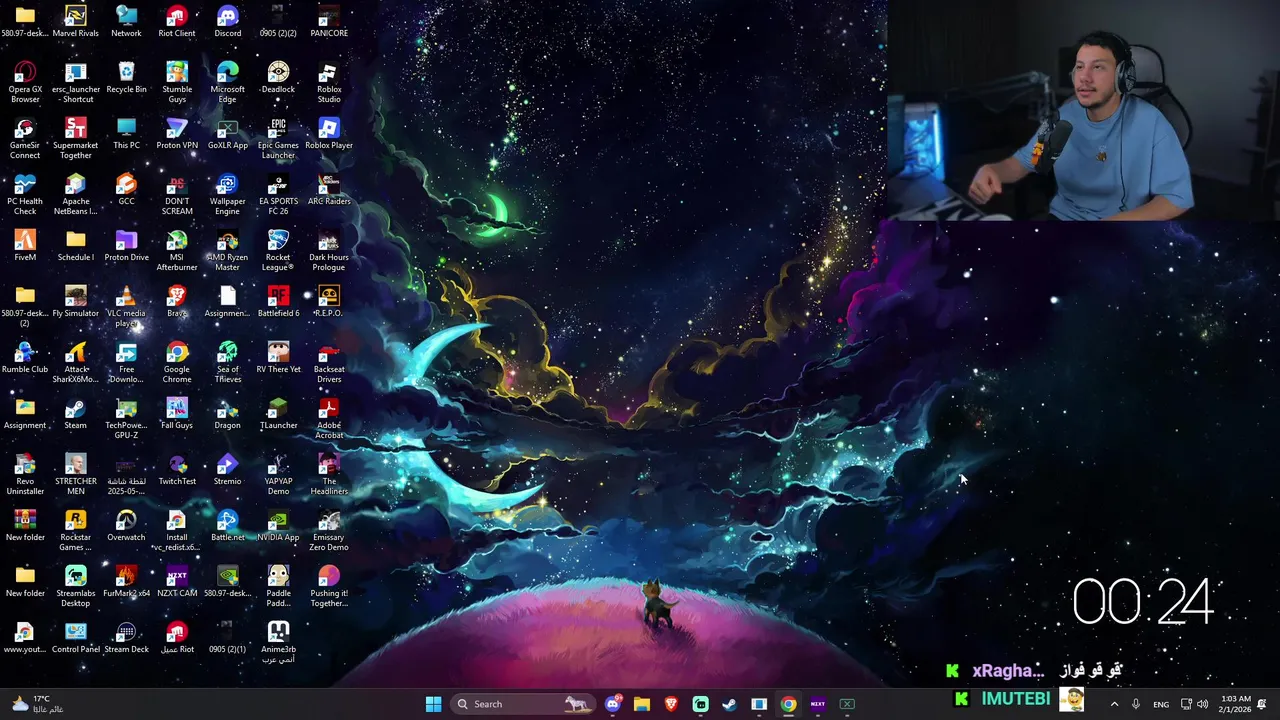Select Microsoft Edge desktop icon
Screen dimensions: 1280x720
(x=227, y=82)
